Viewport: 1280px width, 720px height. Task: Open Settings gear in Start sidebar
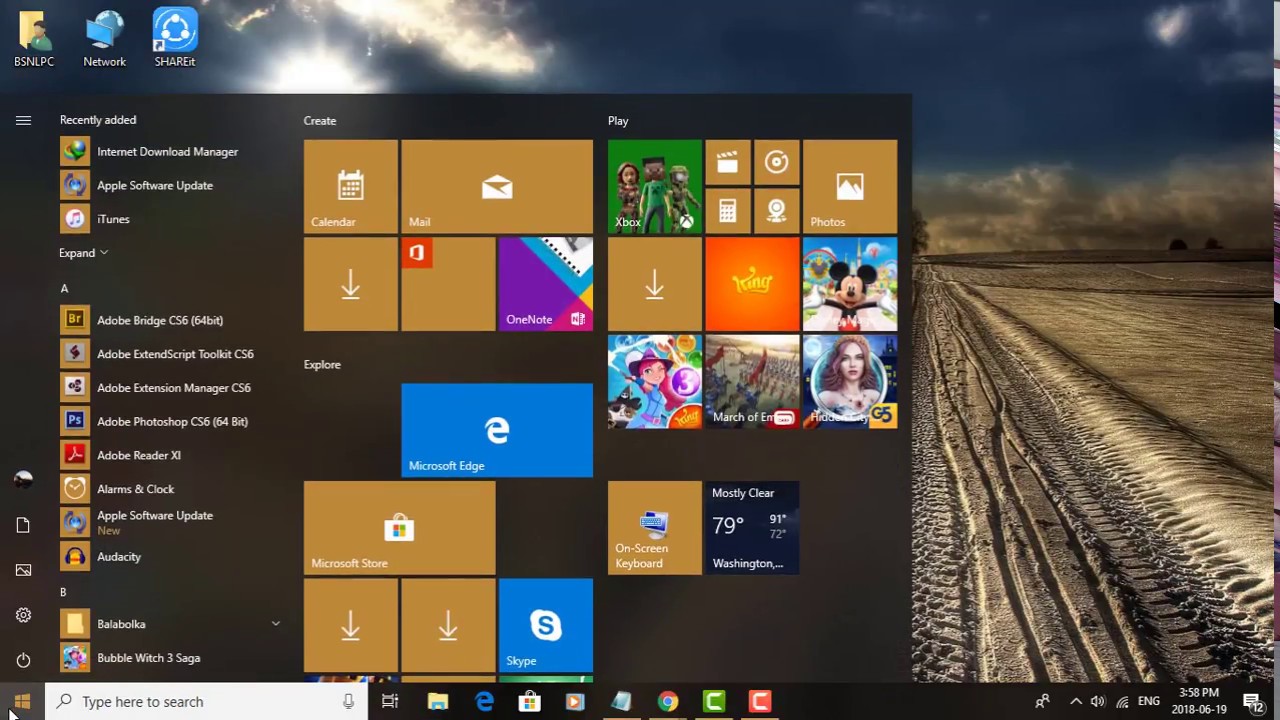(23, 615)
